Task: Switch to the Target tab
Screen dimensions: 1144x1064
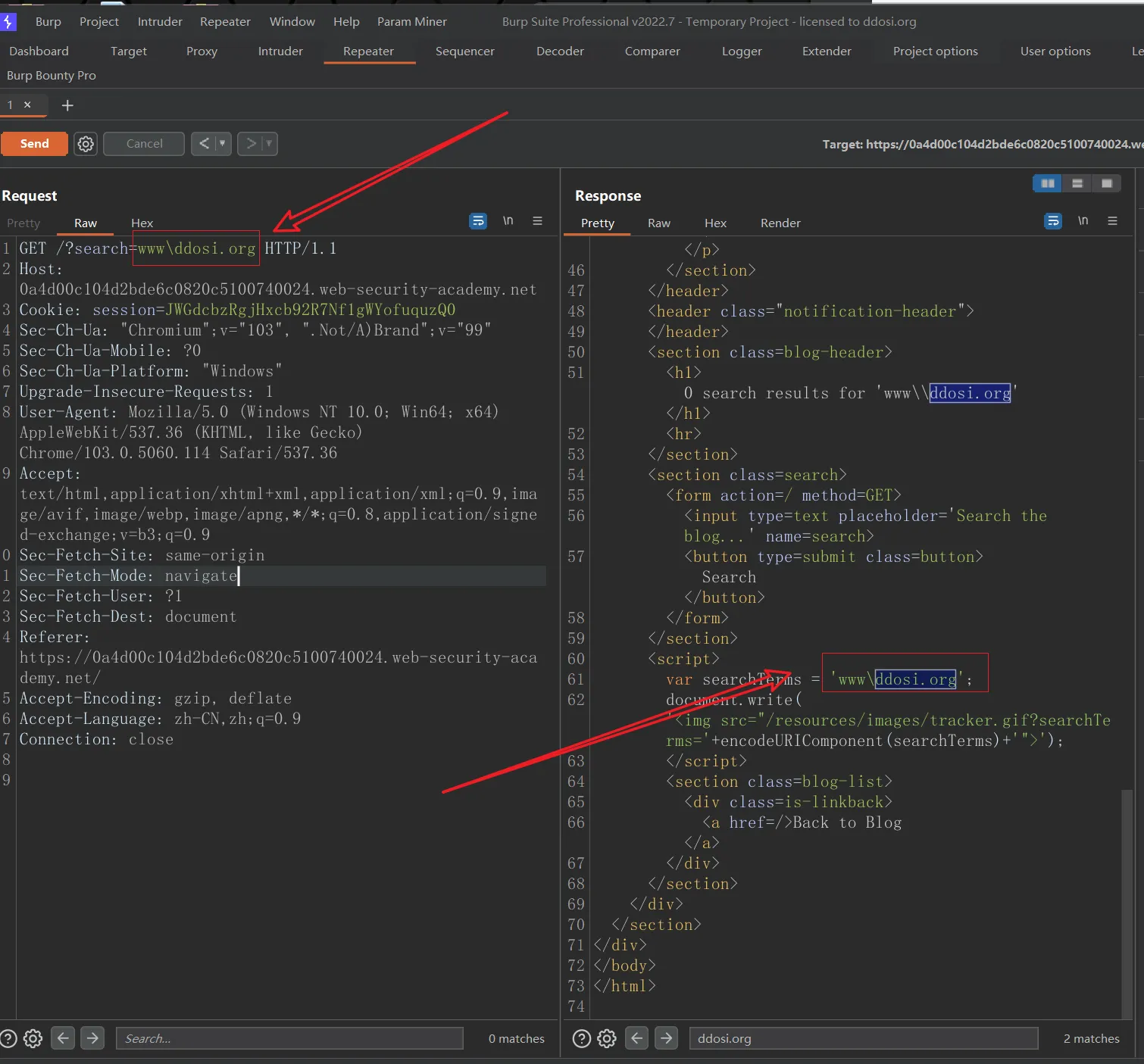Action: click(x=129, y=51)
